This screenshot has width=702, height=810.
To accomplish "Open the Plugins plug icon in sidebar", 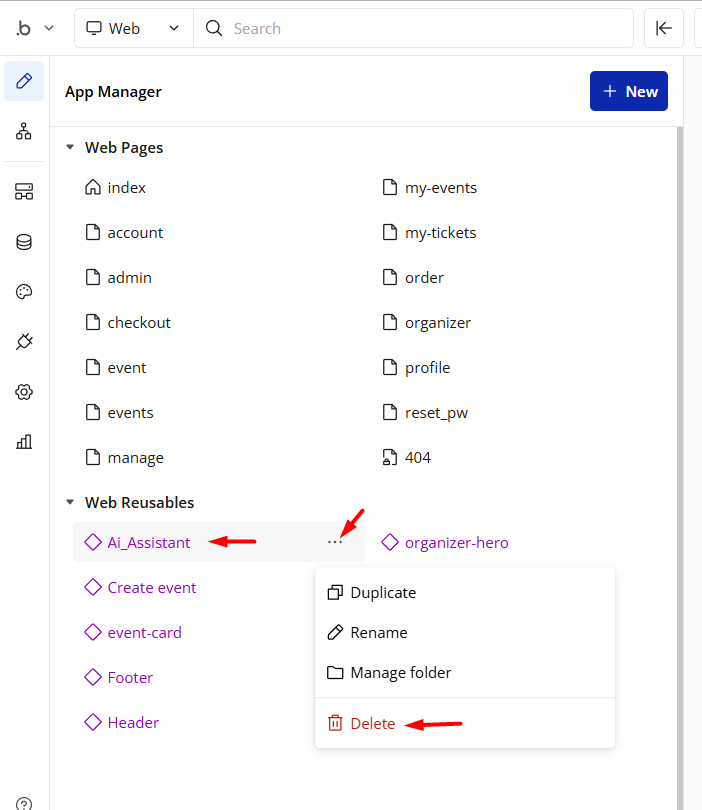I will coord(24,342).
